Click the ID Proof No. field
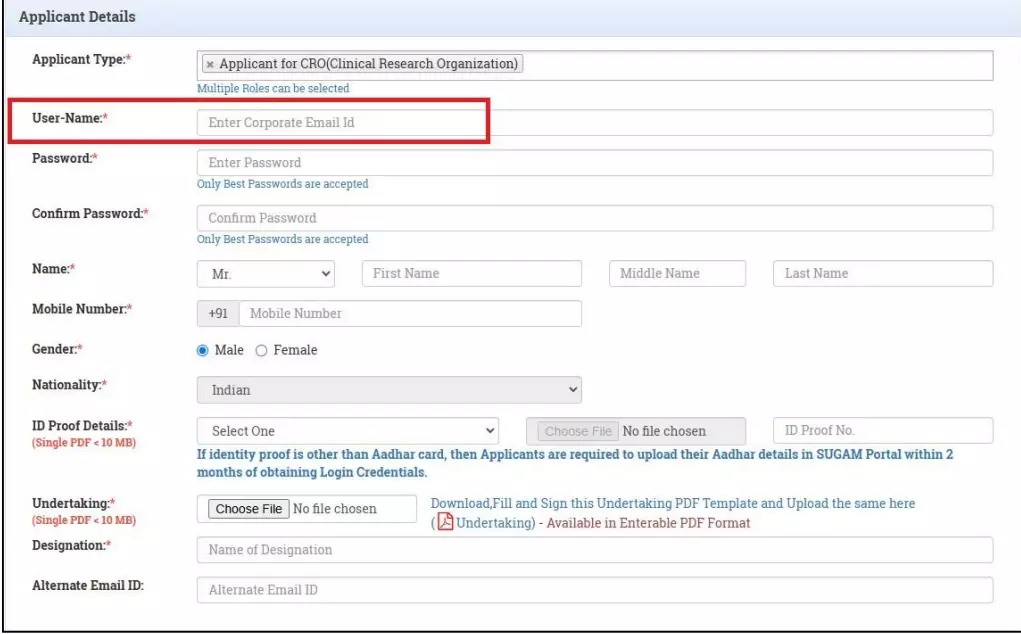This screenshot has height=634, width=1021. click(x=882, y=431)
